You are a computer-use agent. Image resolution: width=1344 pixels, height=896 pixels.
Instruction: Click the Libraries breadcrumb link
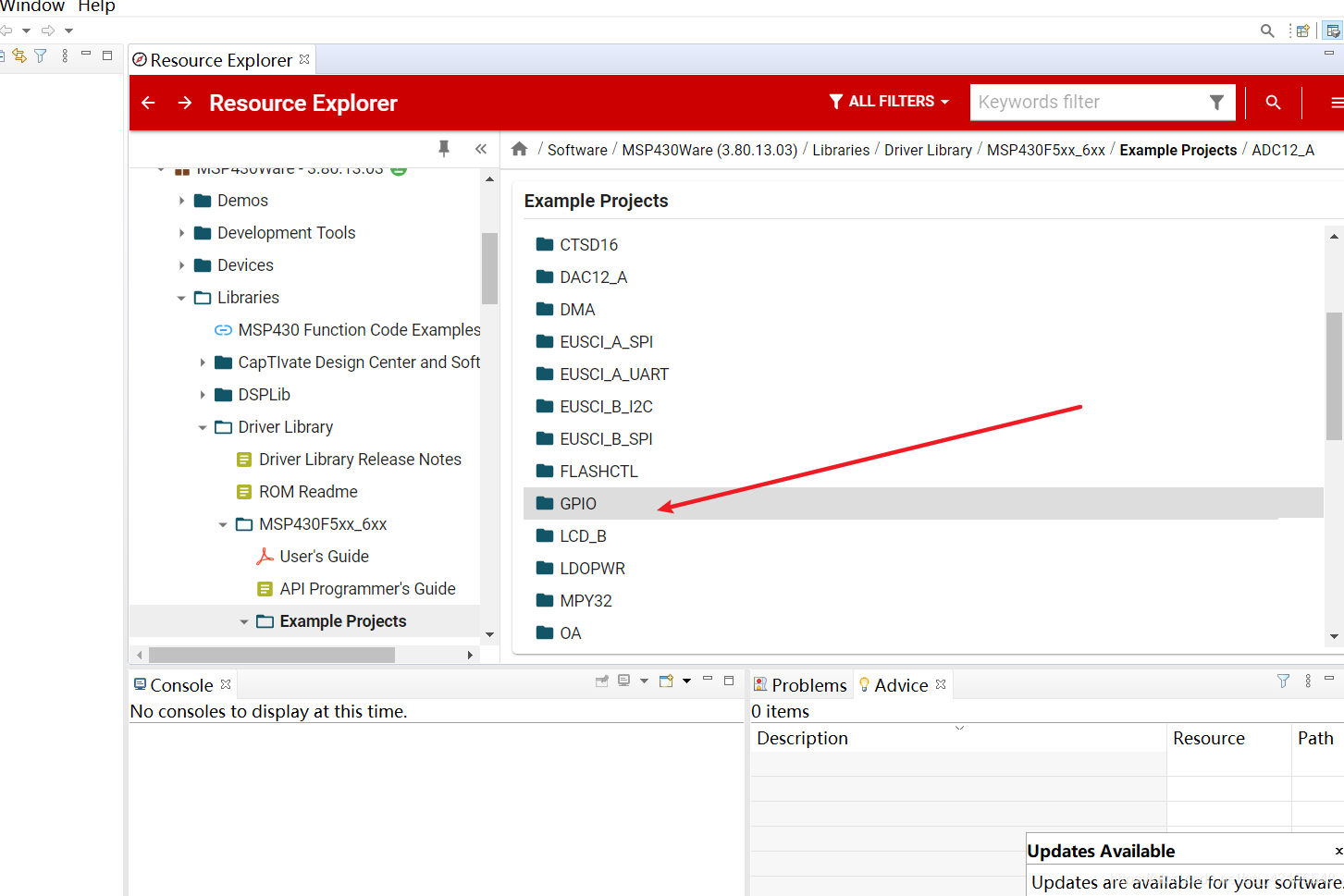point(841,150)
